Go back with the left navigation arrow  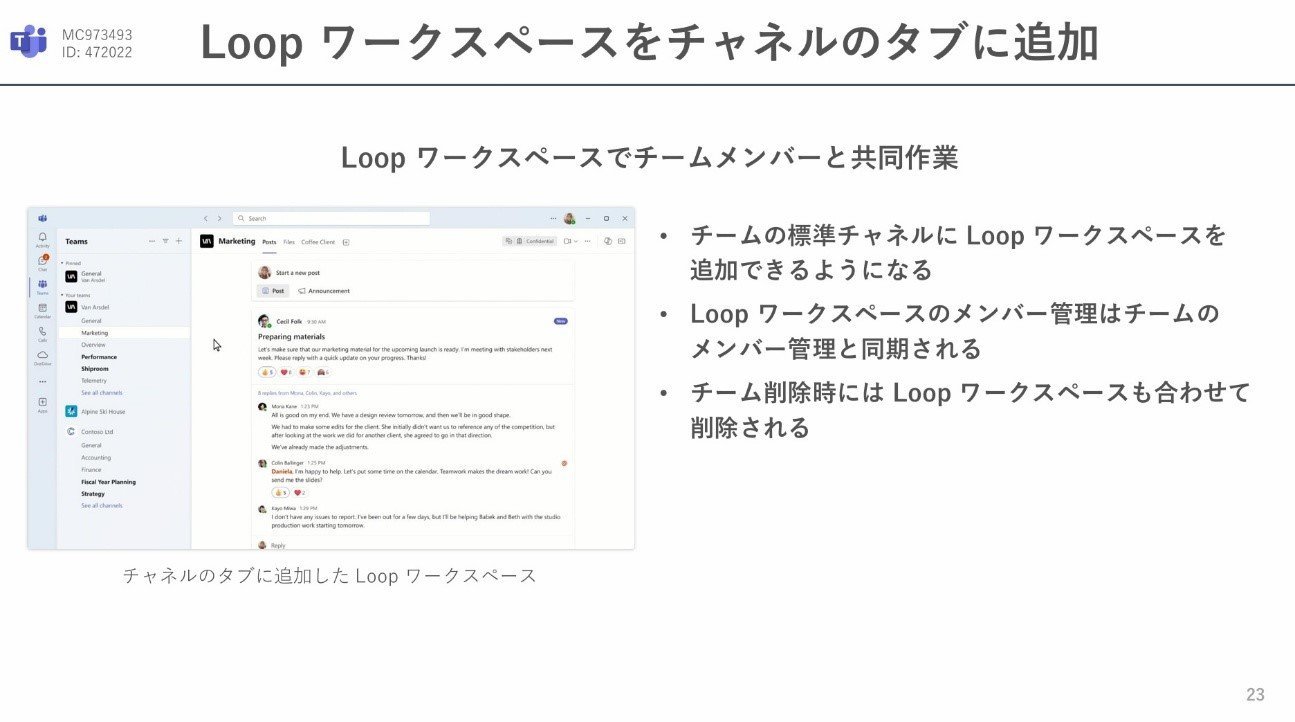(x=206, y=218)
